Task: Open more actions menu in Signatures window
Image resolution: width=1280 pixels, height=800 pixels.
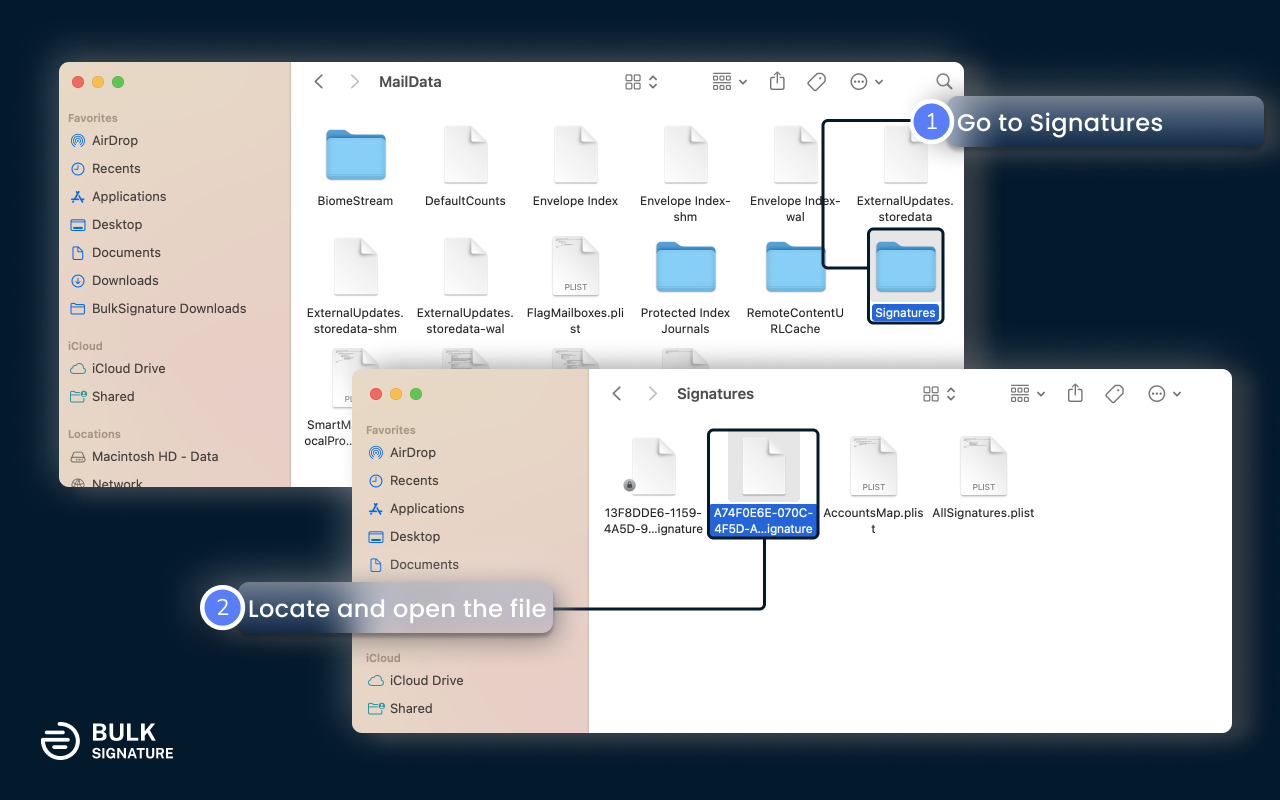Action: click(x=1165, y=394)
